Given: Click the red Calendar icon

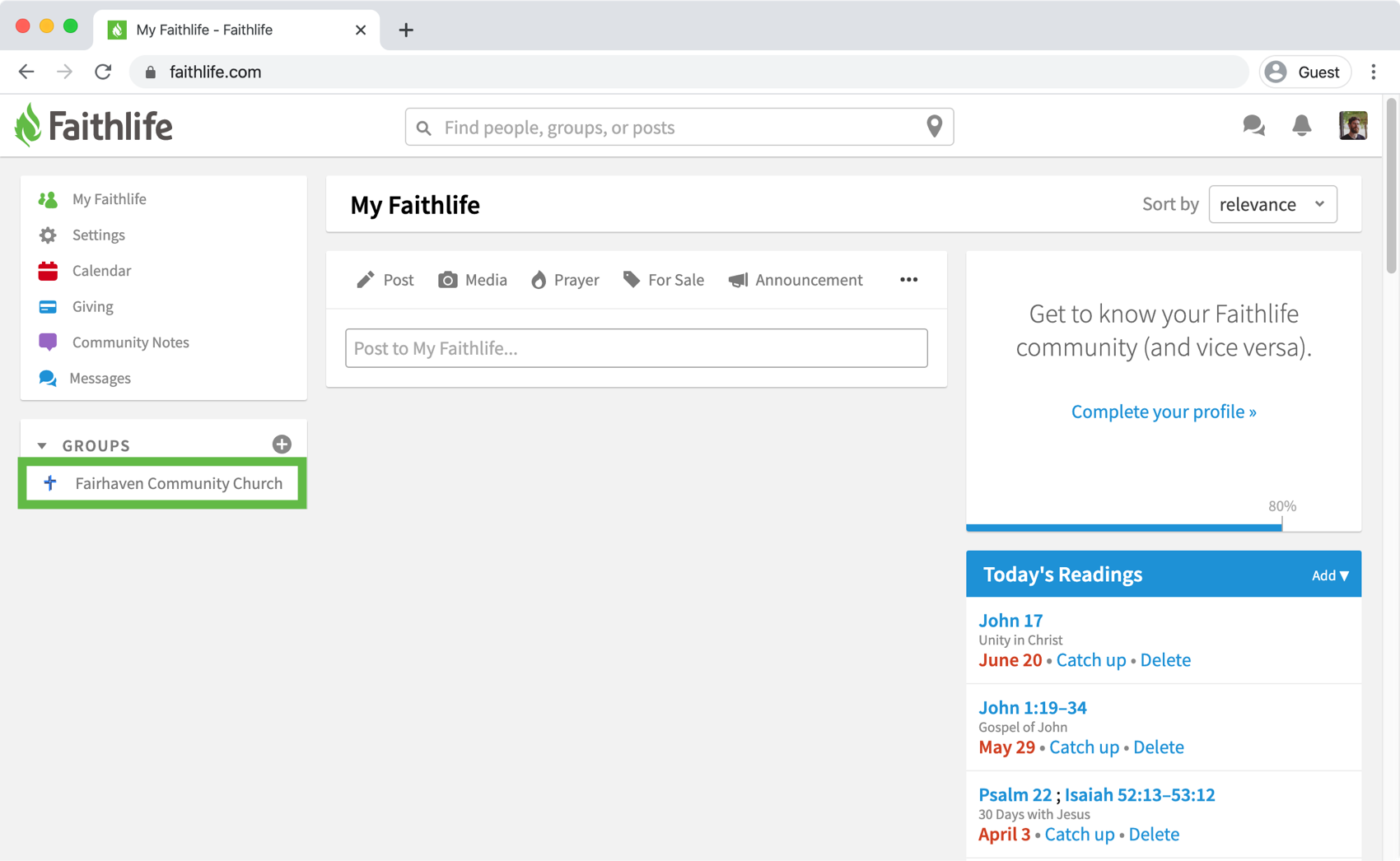Looking at the screenshot, I should pos(48,271).
